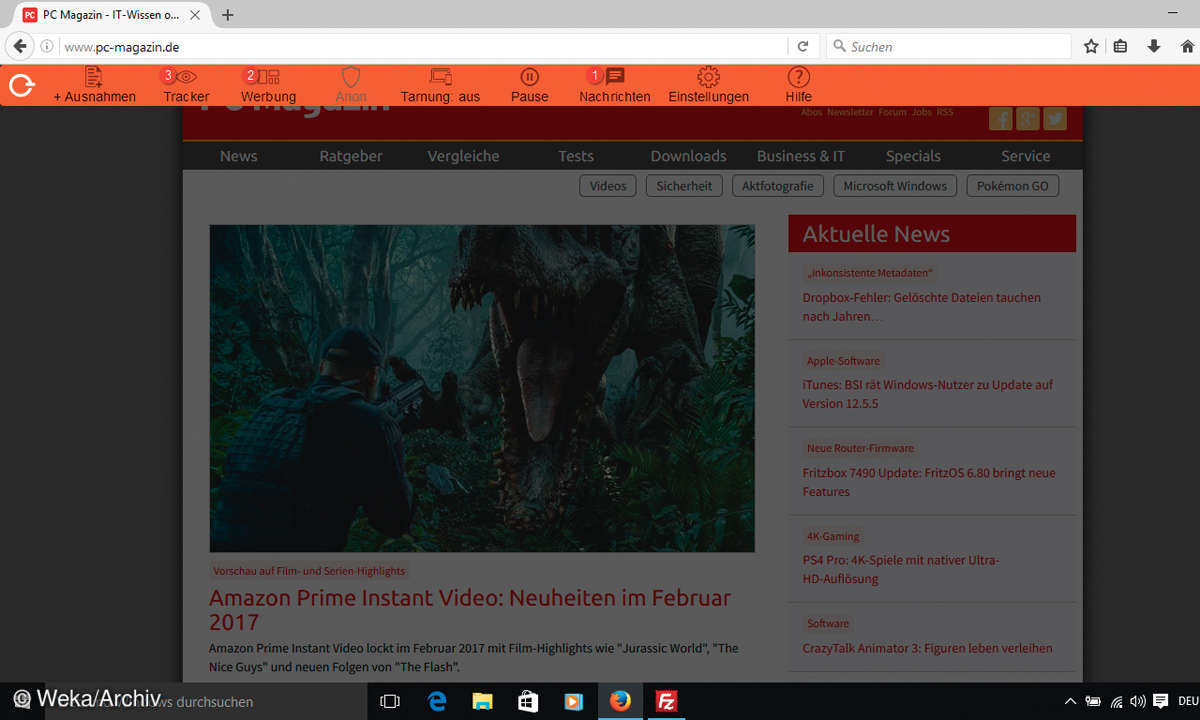
Task: Click the Aktfotografie topic button
Action: tap(779, 186)
